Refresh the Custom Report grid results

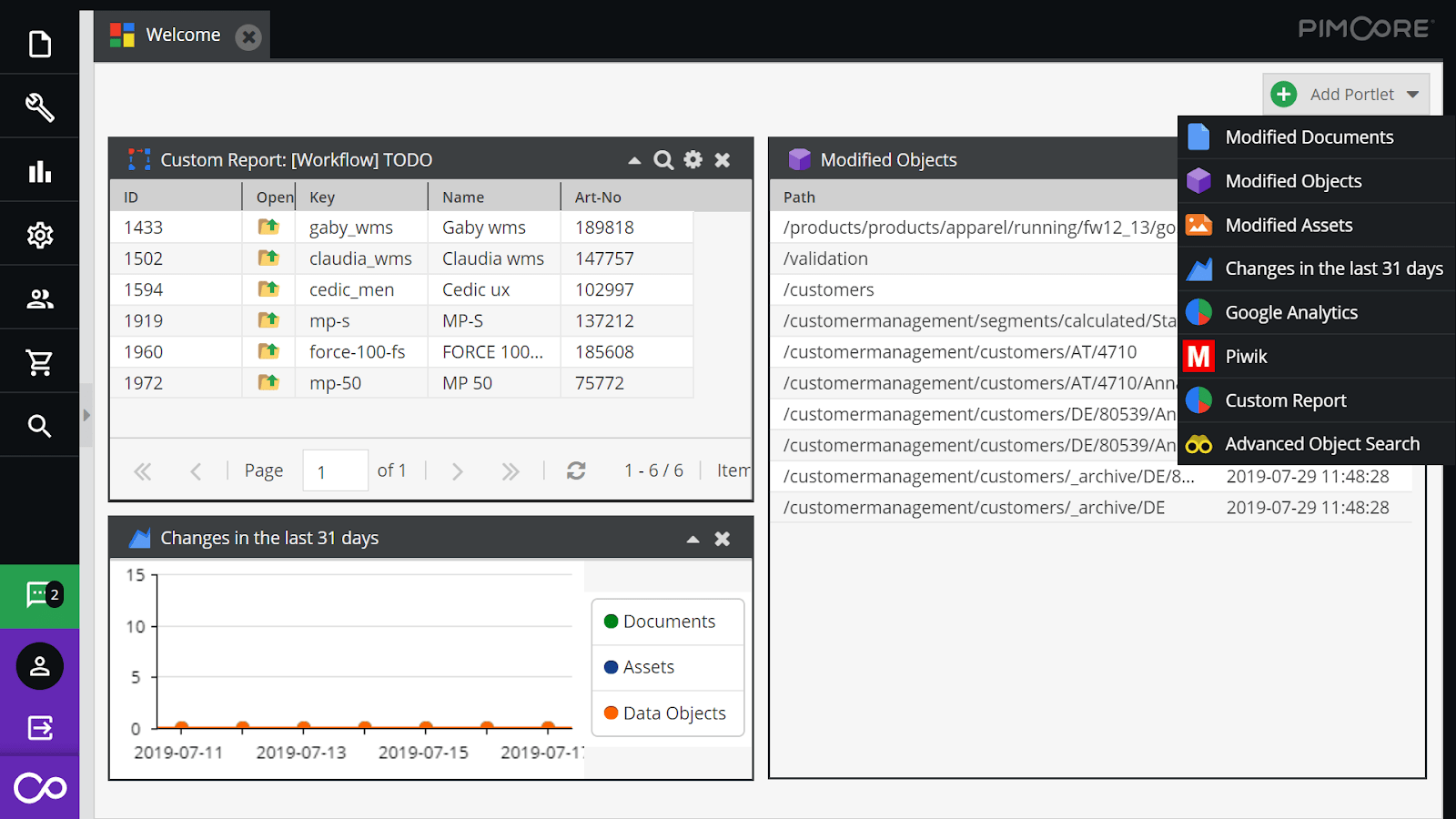pyautogui.click(x=576, y=470)
